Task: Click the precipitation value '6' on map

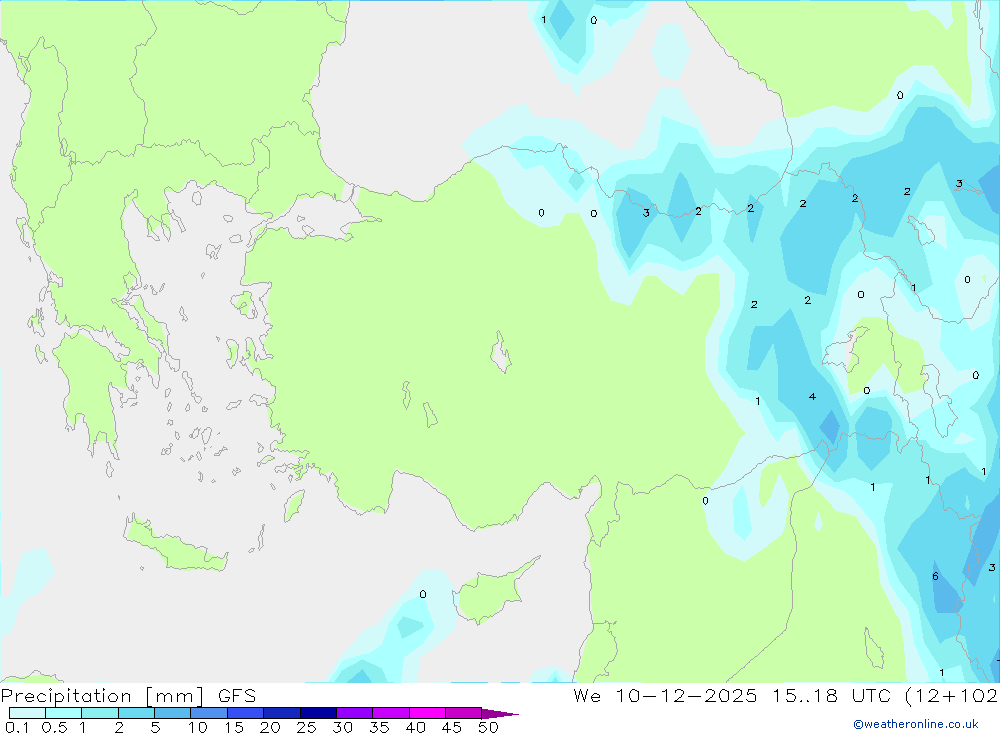Action: (935, 577)
